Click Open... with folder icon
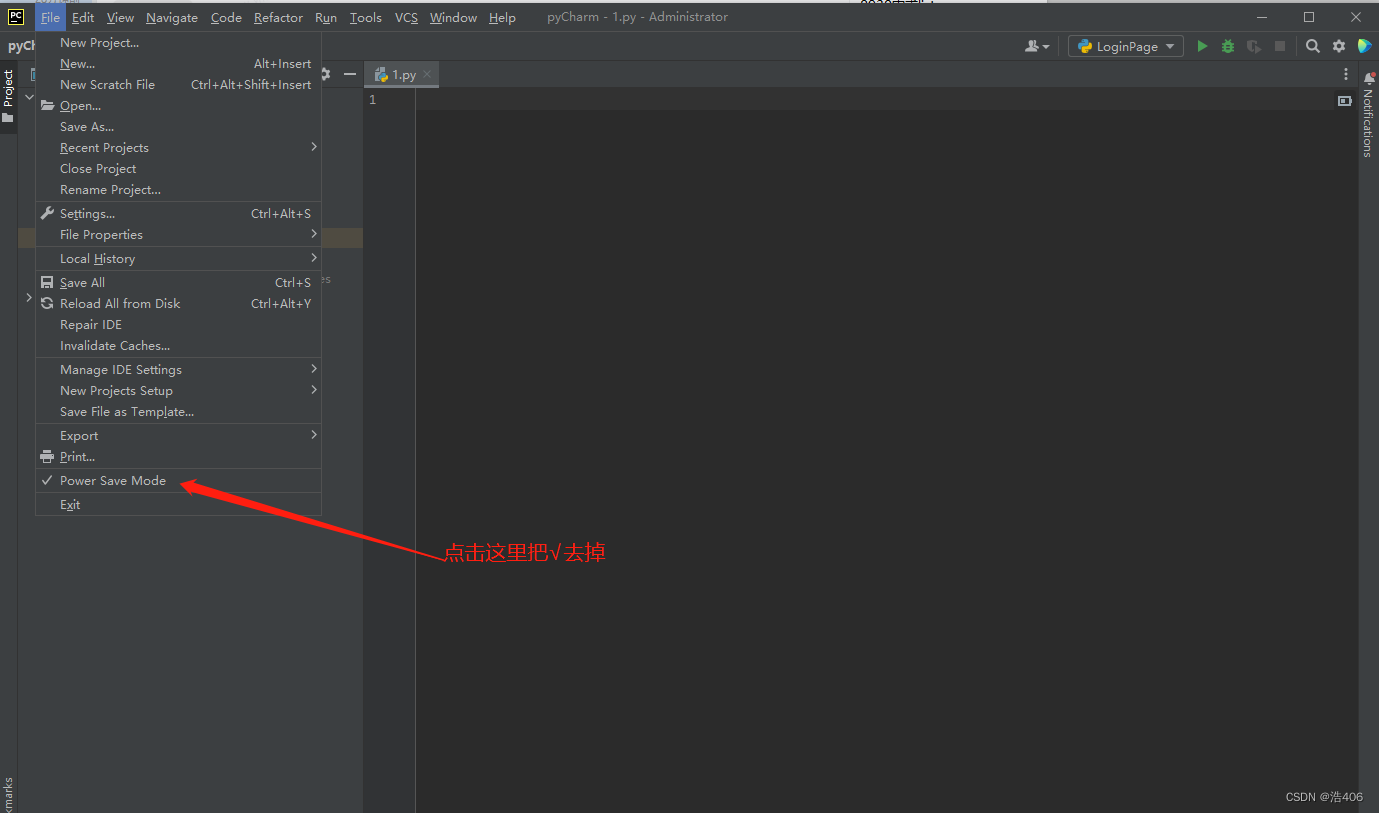Screen dimensions: 1379x813 [x=178, y=106]
